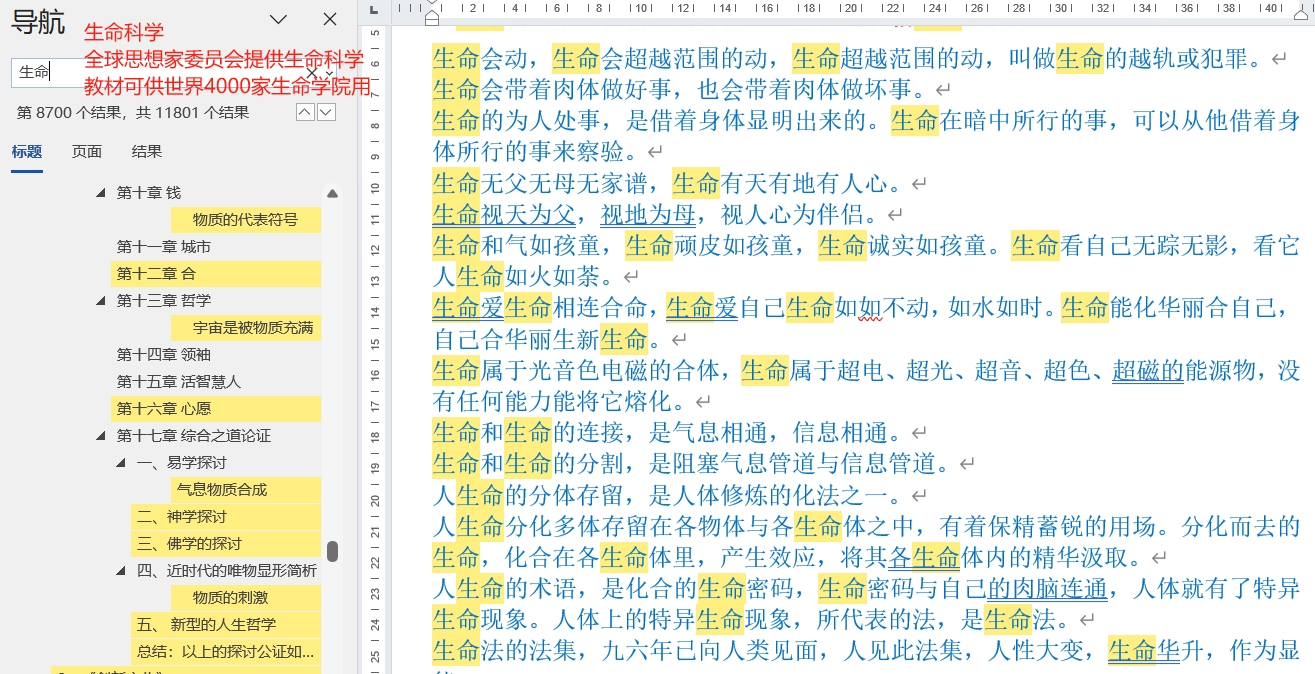Click the heading list scrollbar thumb
The image size is (1315, 674).
(332, 552)
